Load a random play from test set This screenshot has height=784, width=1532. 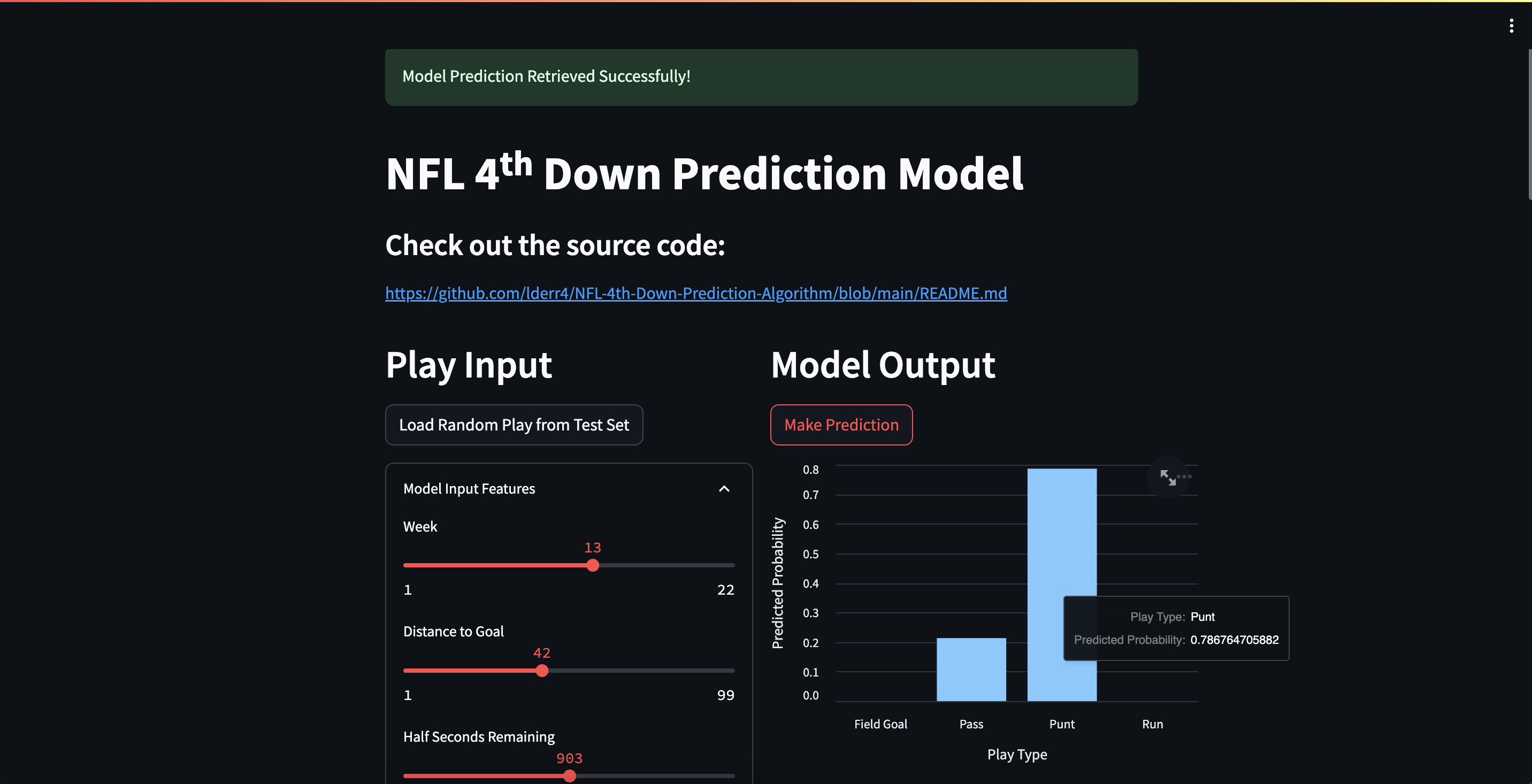click(x=514, y=425)
